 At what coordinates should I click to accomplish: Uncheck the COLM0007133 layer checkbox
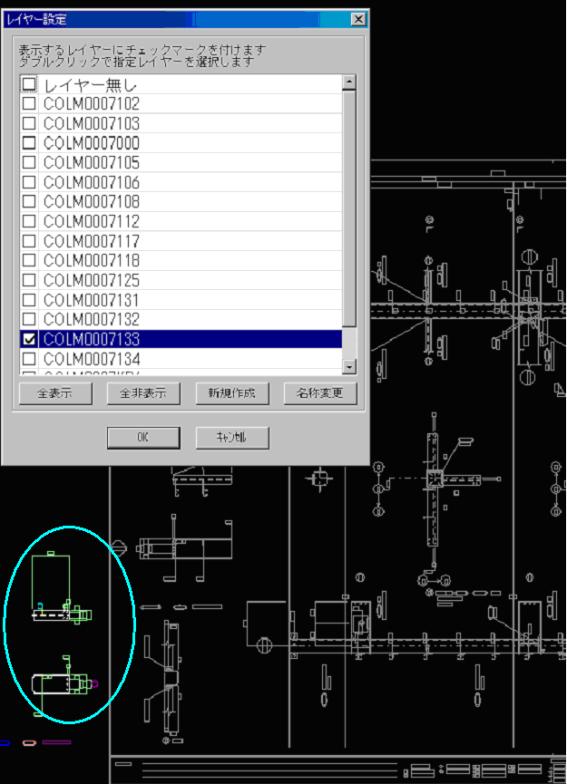point(29,339)
